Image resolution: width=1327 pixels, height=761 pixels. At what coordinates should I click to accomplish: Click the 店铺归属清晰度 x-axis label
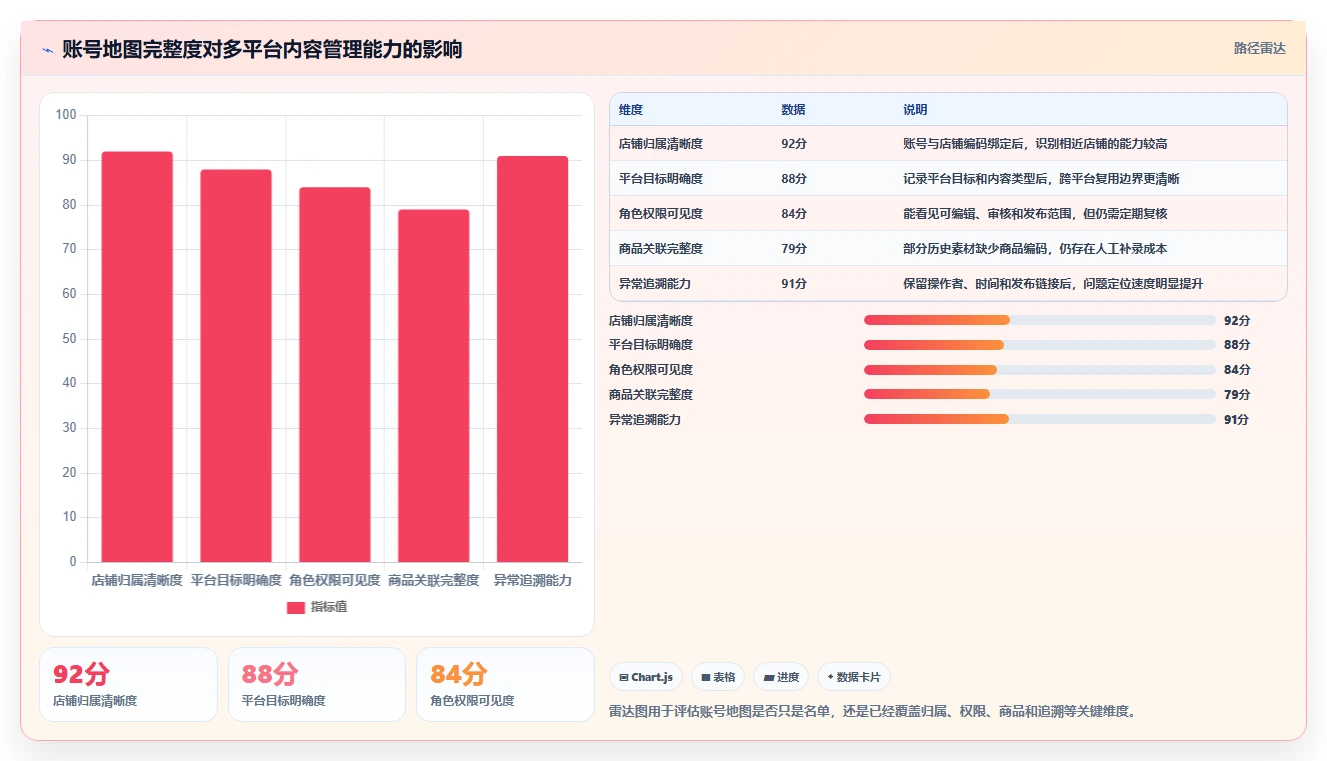pyautogui.click(x=137, y=580)
